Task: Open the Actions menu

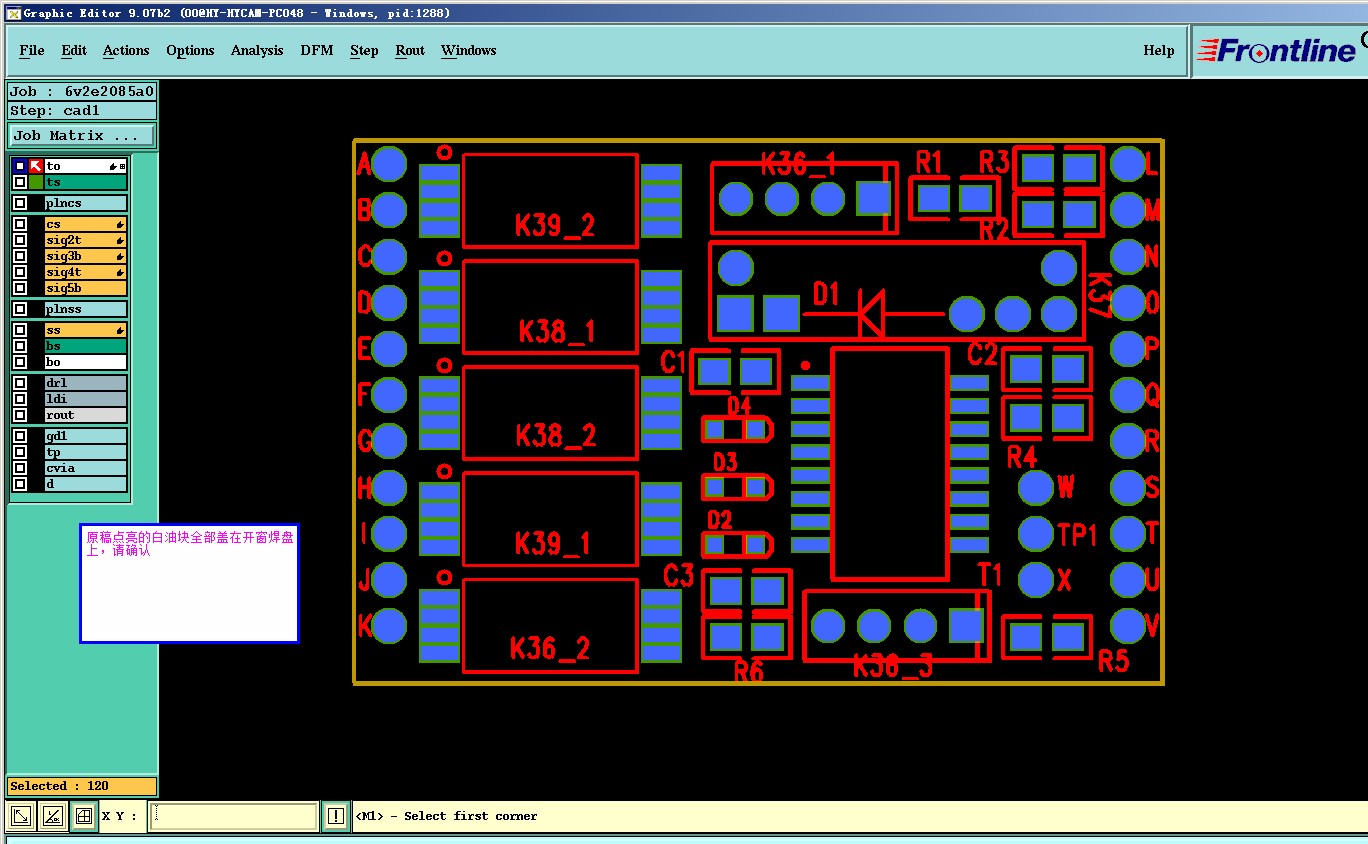Action: point(126,51)
